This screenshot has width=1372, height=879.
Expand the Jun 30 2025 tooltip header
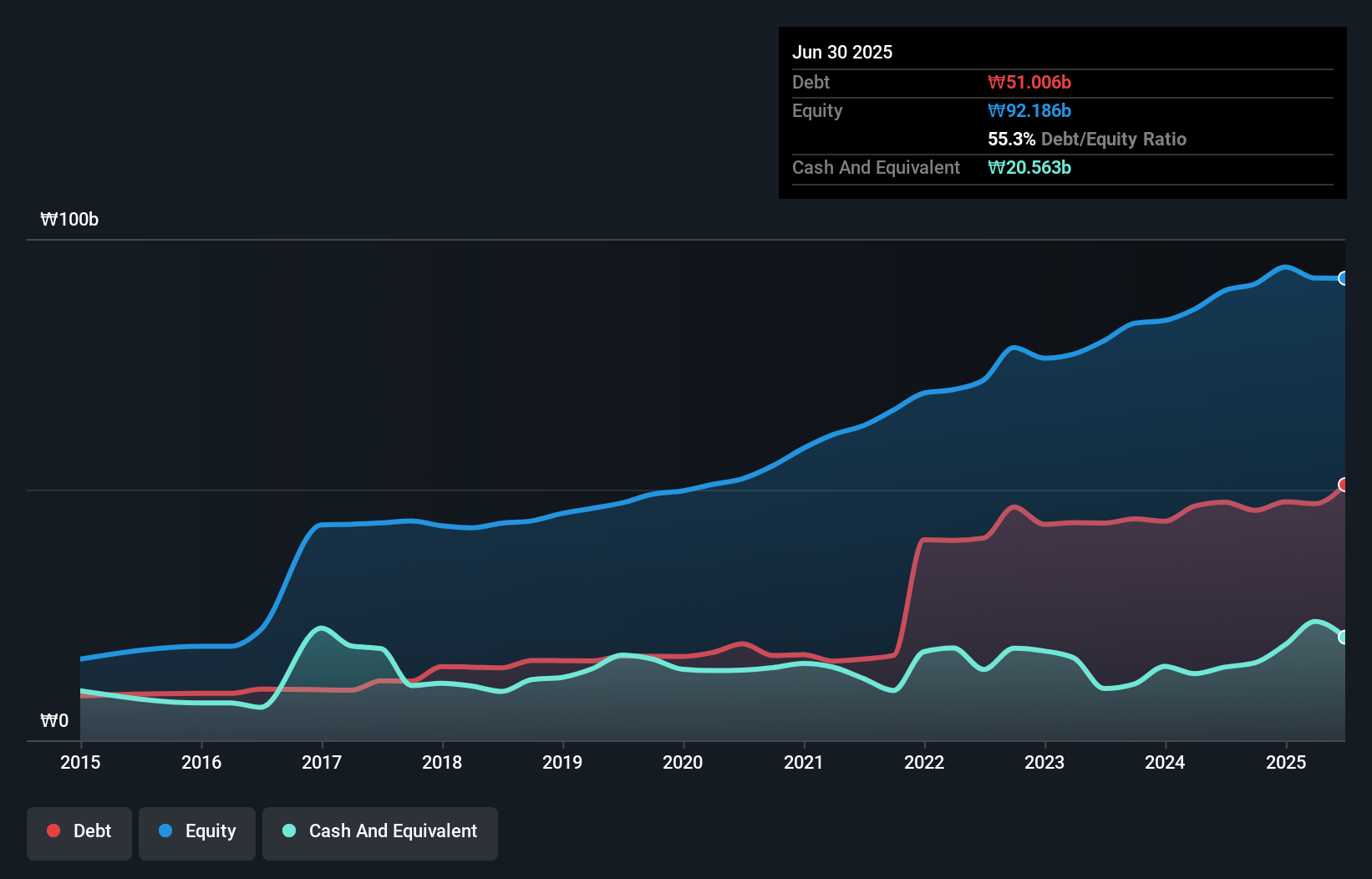[843, 52]
